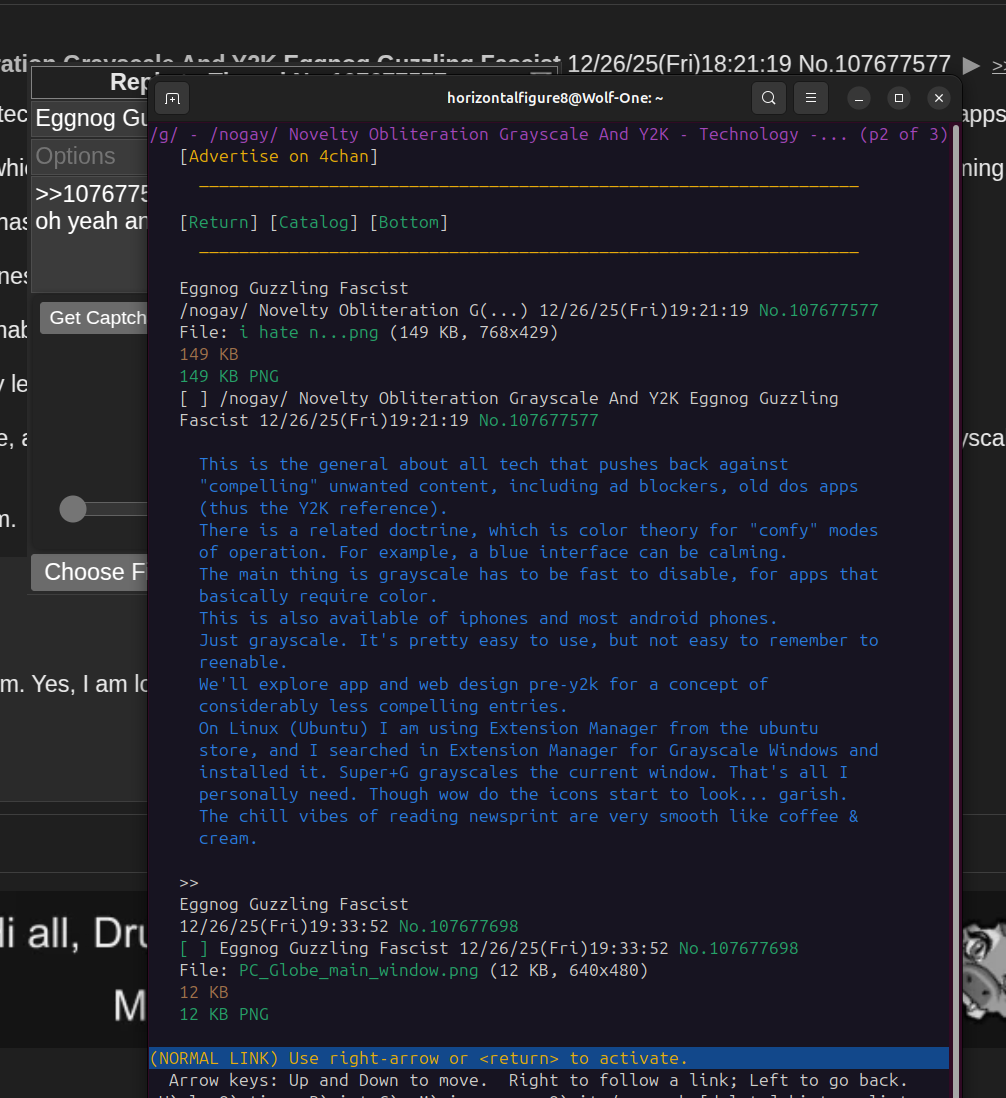Click Choose File button in browser reply form

pyautogui.click(x=90, y=572)
